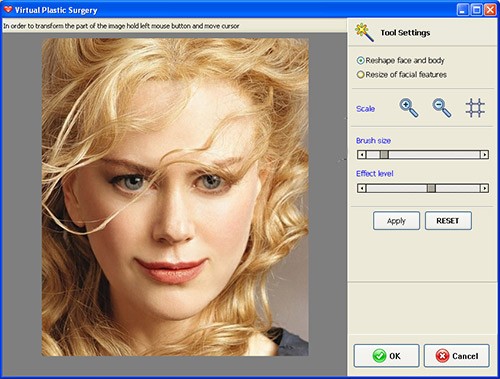Maximize the Virtual Plastic Surgery window
Viewport: 500px width, 379px height.
click(x=477, y=10)
